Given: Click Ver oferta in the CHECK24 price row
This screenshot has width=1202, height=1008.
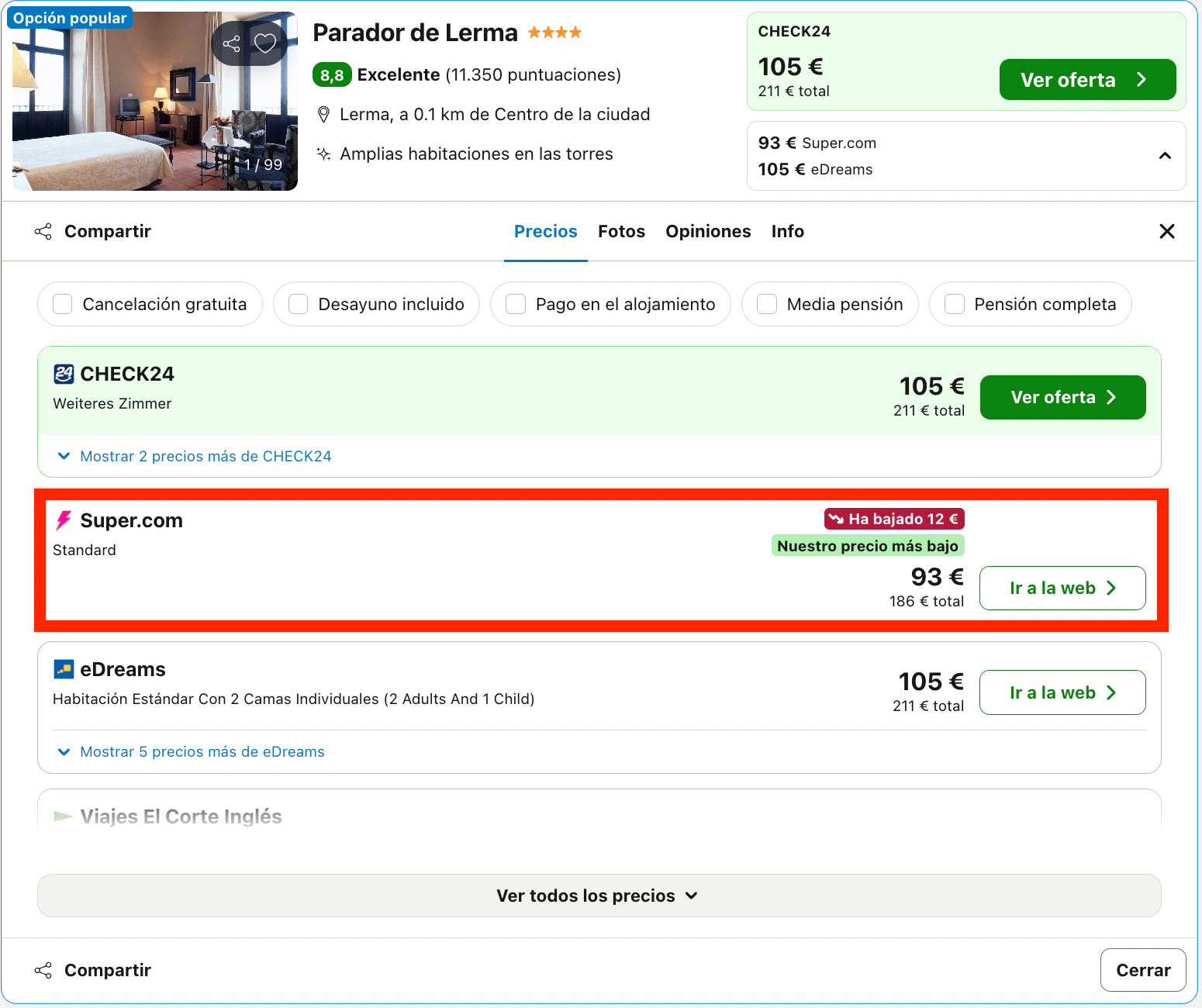Looking at the screenshot, I should (1063, 397).
